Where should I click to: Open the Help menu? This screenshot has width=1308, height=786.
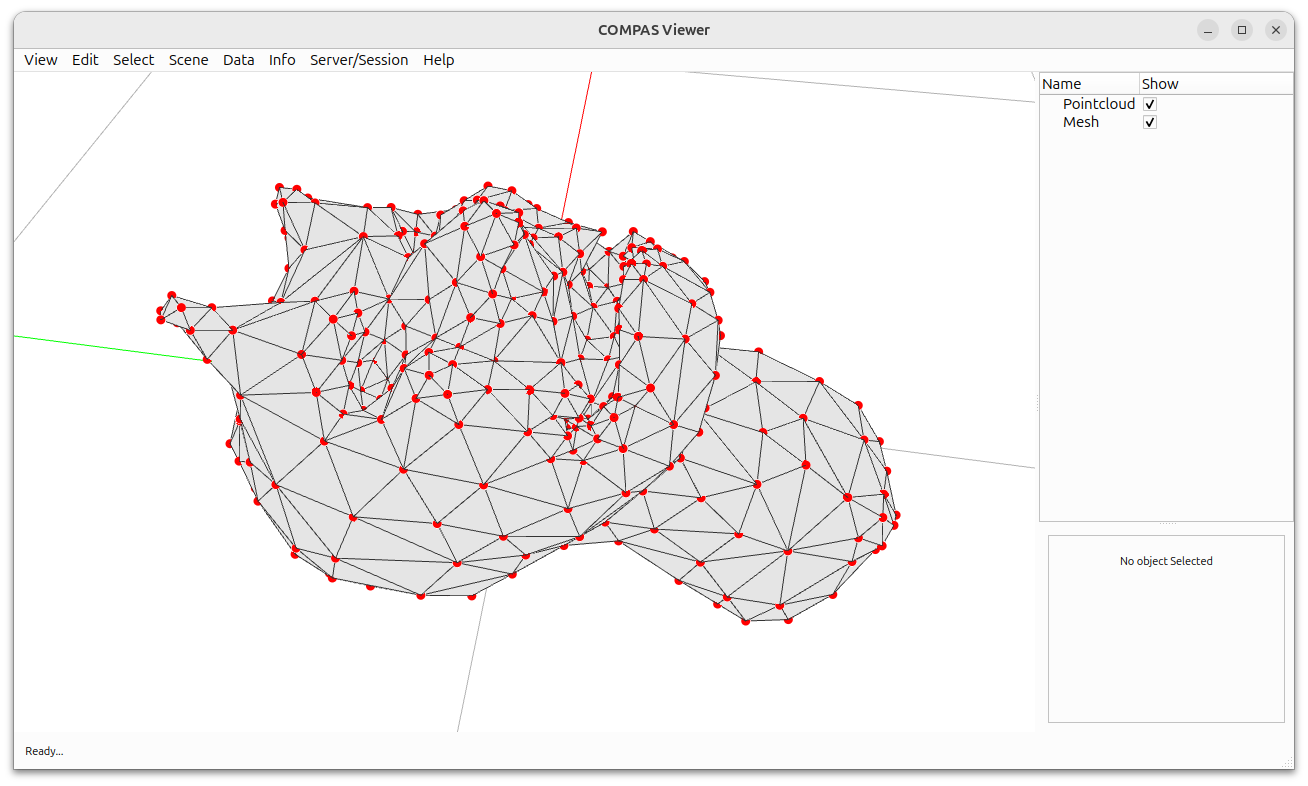point(438,60)
